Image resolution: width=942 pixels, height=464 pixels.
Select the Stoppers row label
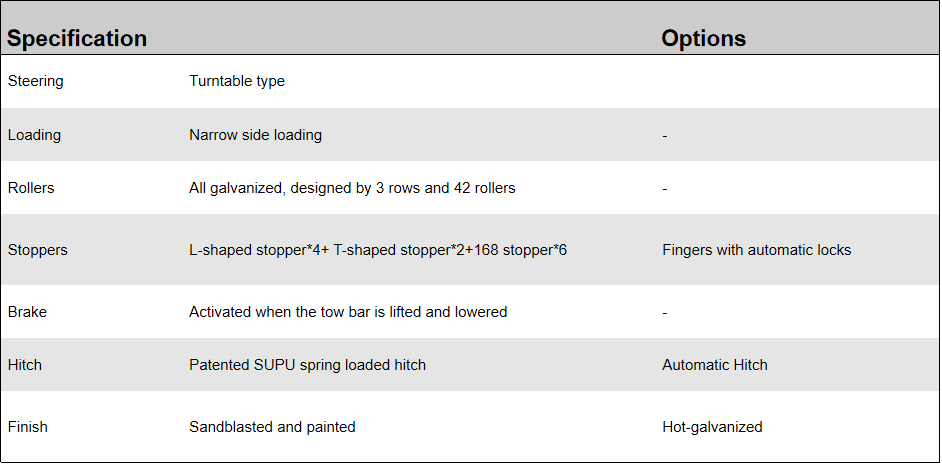click(37, 250)
